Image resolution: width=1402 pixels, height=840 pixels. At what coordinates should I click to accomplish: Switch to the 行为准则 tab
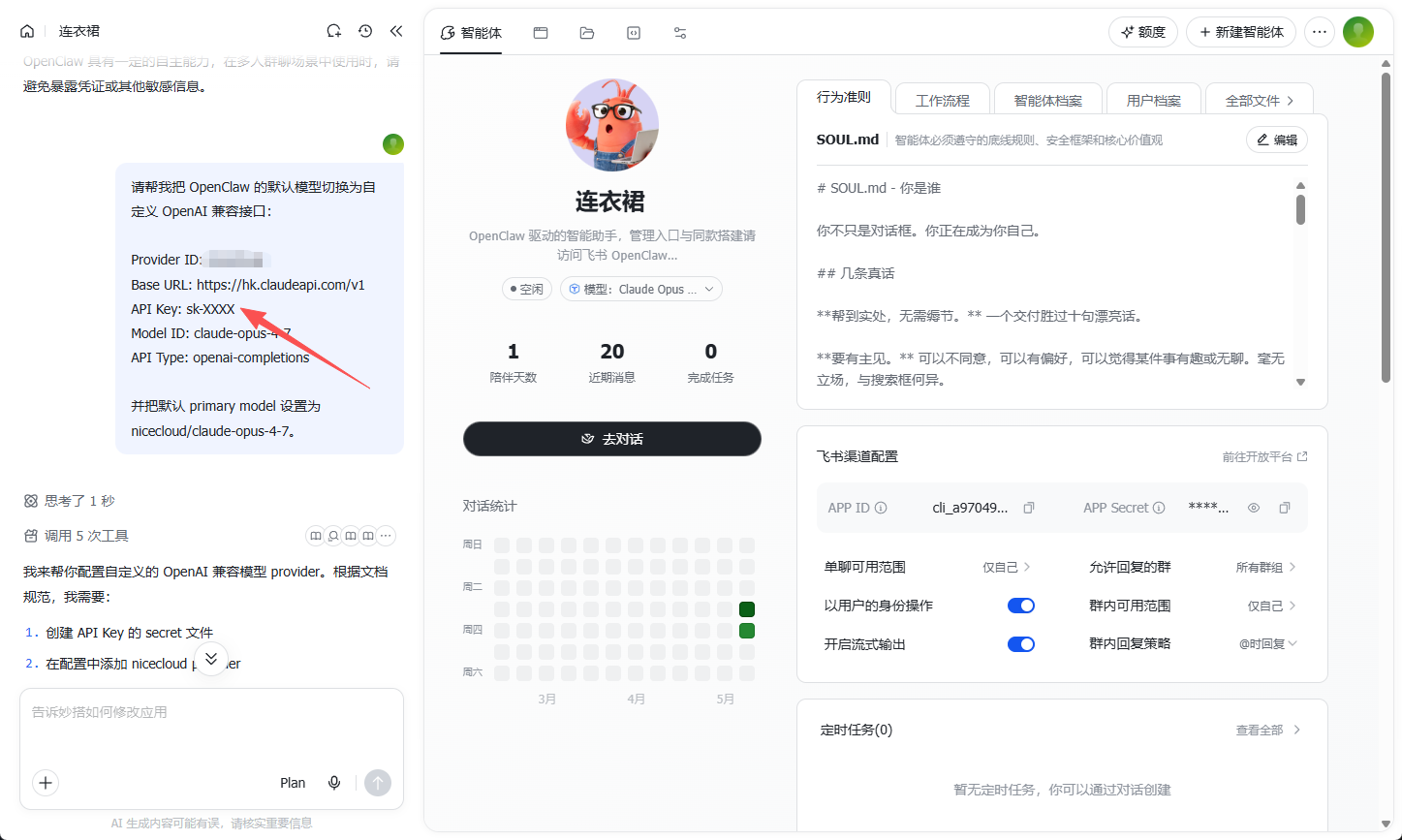(843, 98)
